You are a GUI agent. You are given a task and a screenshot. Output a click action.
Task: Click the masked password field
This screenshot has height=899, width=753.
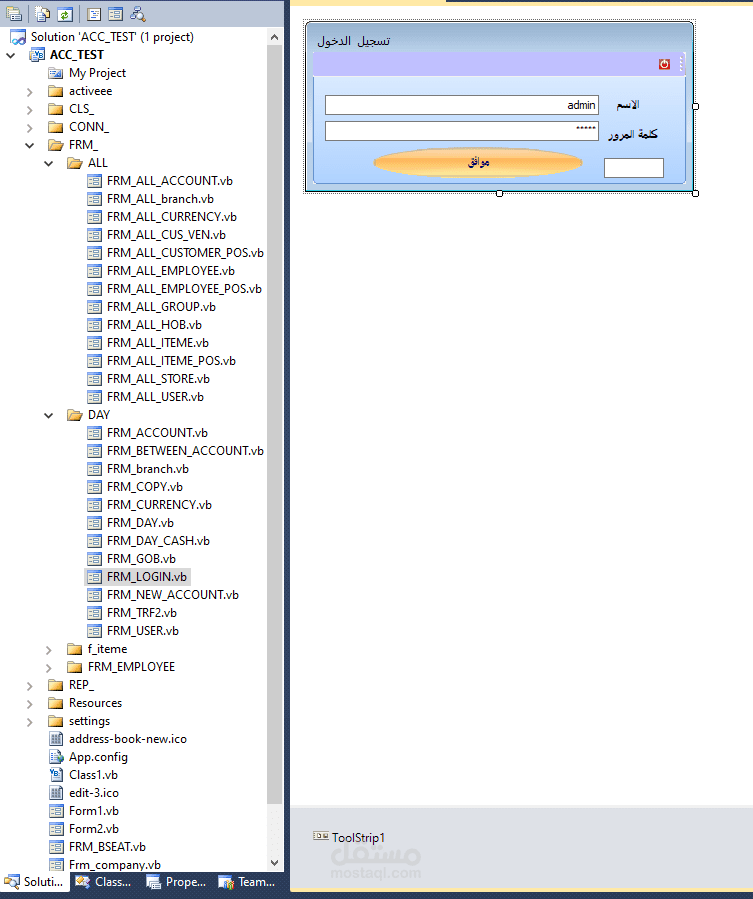coord(462,131)
